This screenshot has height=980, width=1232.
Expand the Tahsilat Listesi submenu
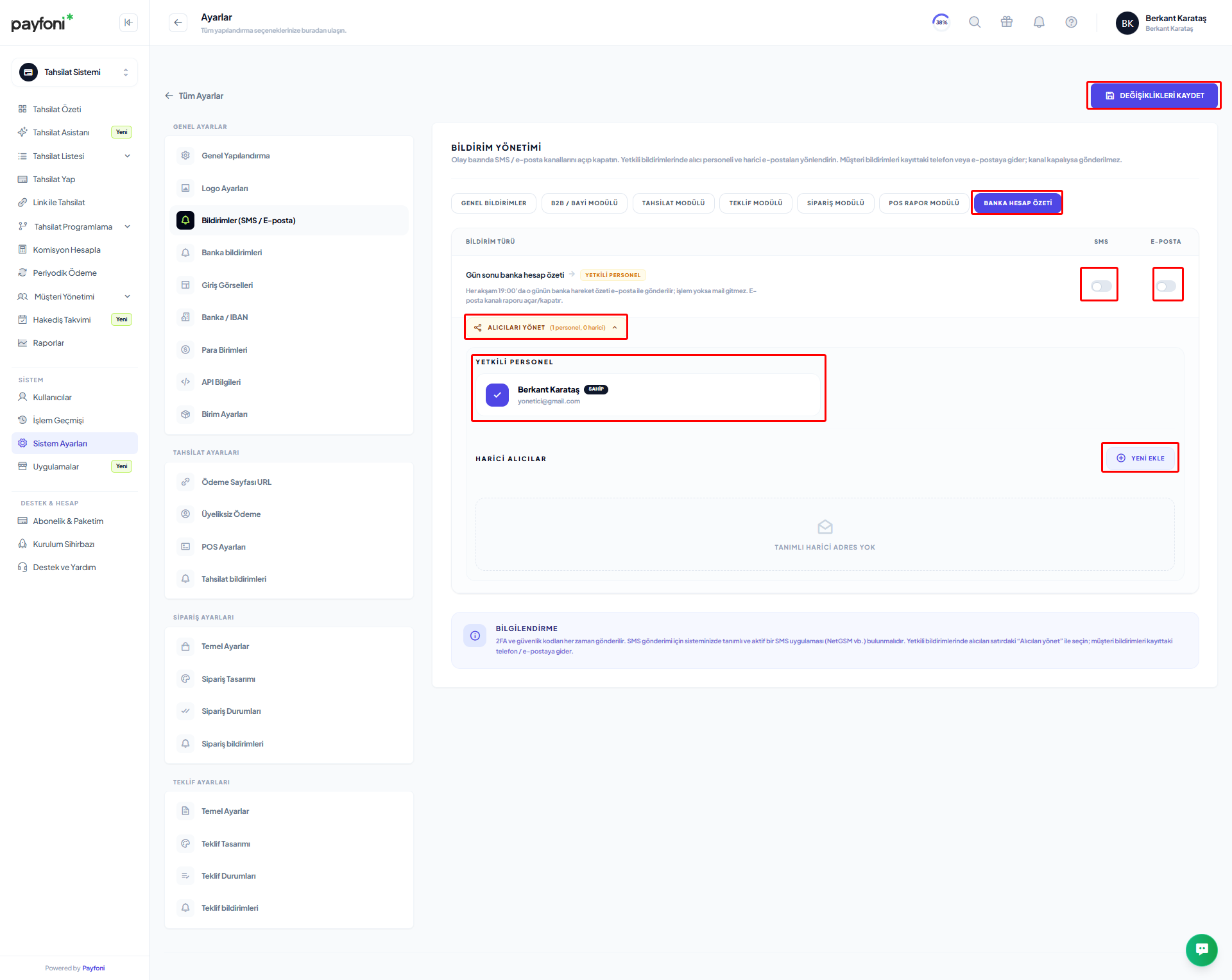pos(127,156)
